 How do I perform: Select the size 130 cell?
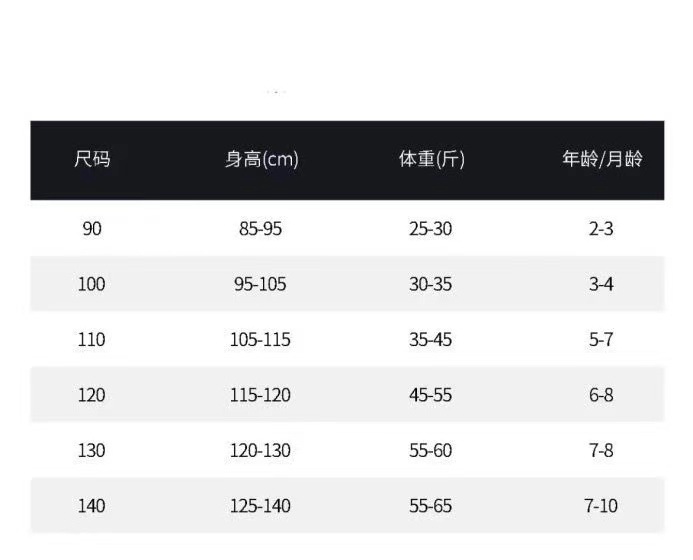tap(91, 451)
